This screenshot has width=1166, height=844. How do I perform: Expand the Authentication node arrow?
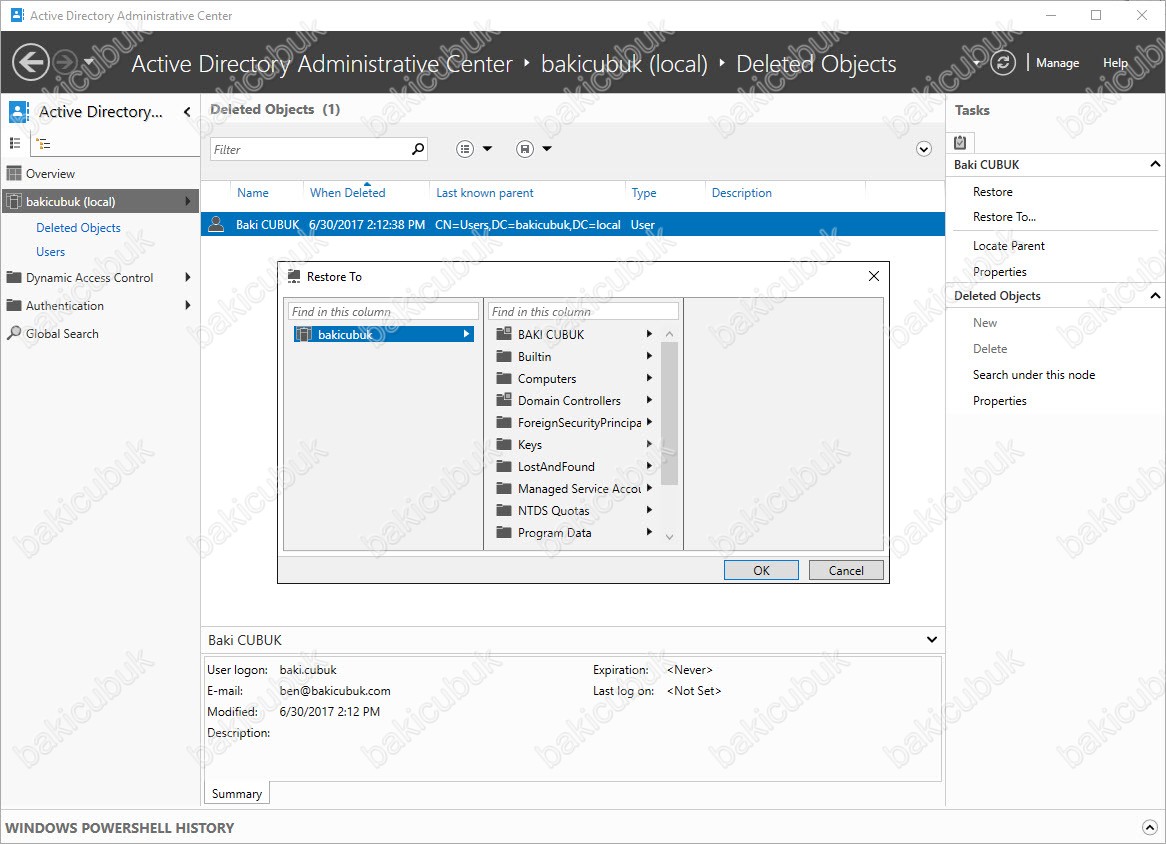point(187,305)
